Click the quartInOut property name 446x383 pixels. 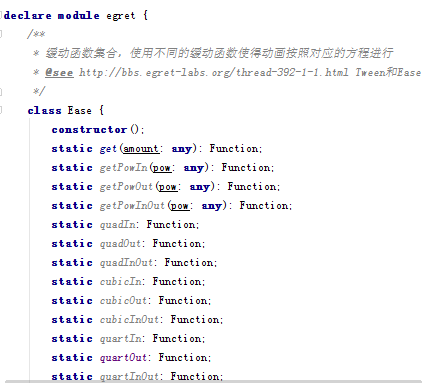point(129,376)
